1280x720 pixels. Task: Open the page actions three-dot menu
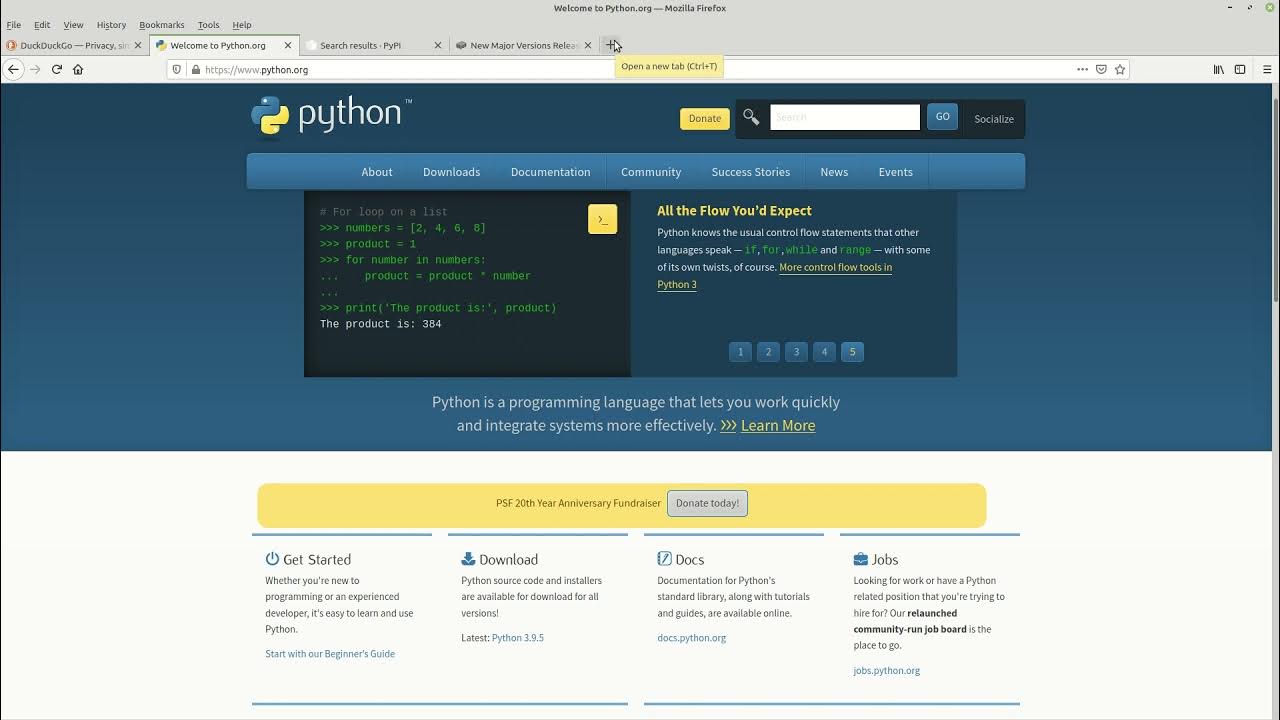tap(1082, 69)
